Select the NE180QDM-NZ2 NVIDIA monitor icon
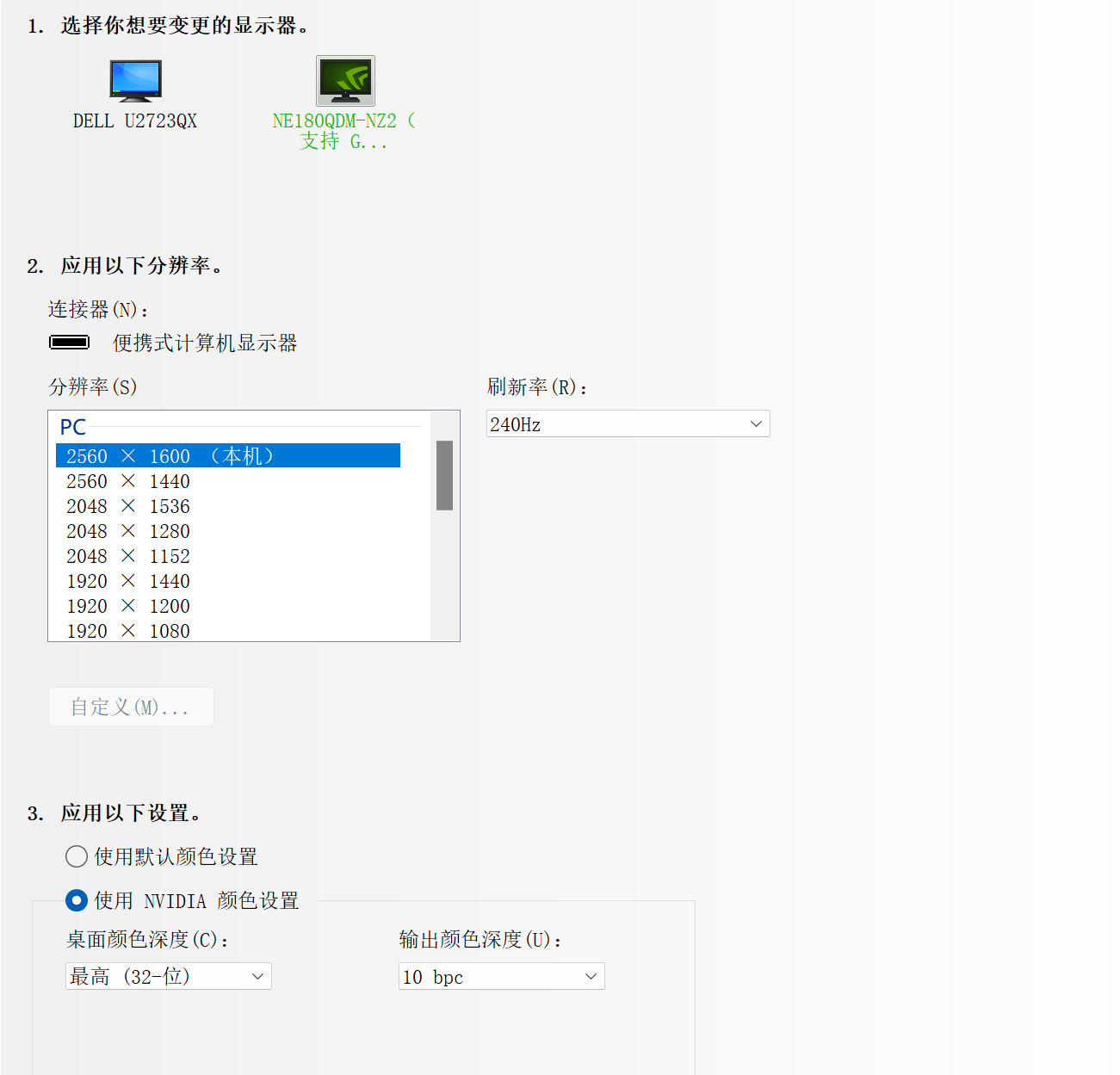This screenshot has height=1075, width=1120. (x=344, y=80)
